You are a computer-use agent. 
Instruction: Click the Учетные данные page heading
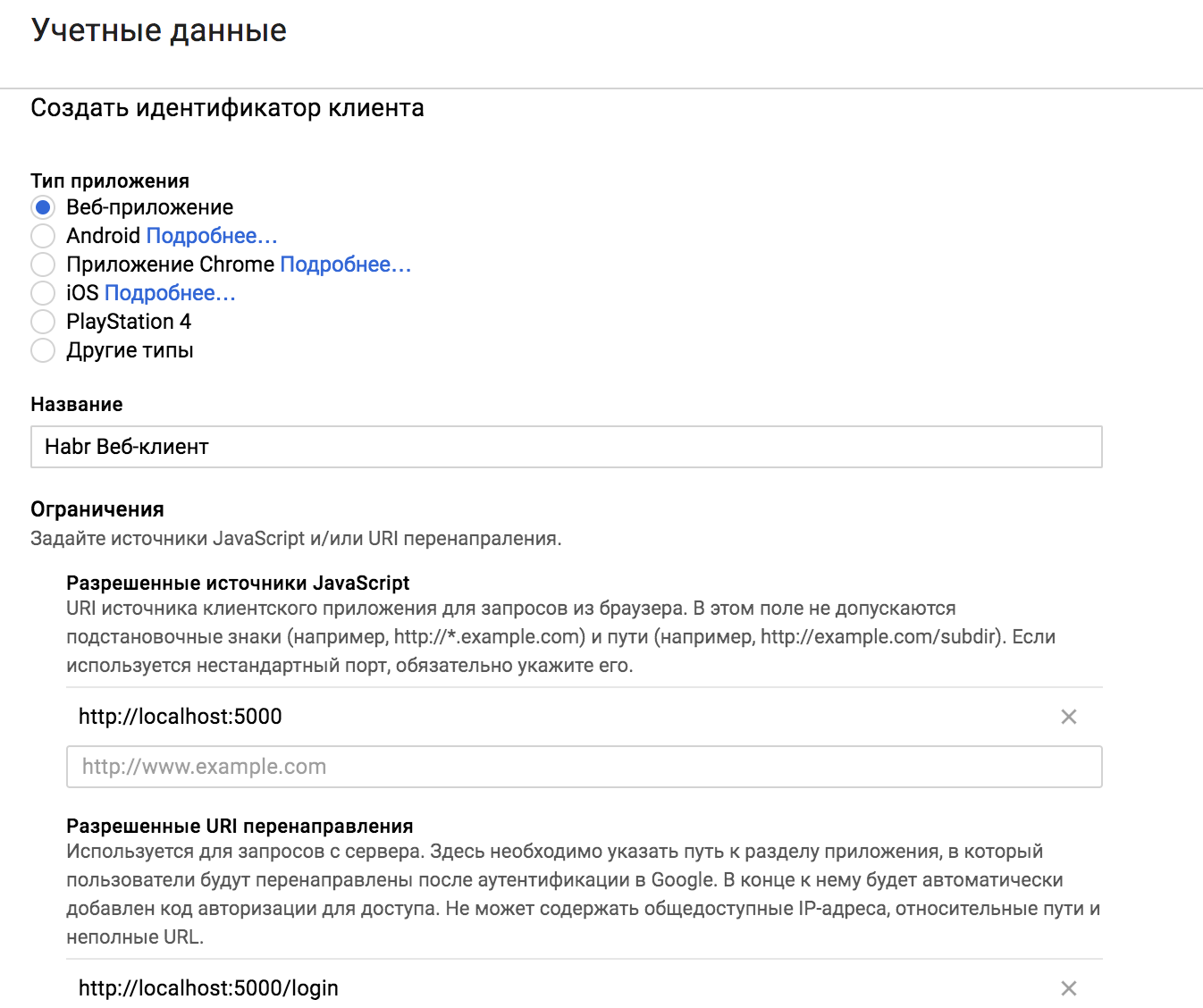point(159,30)
